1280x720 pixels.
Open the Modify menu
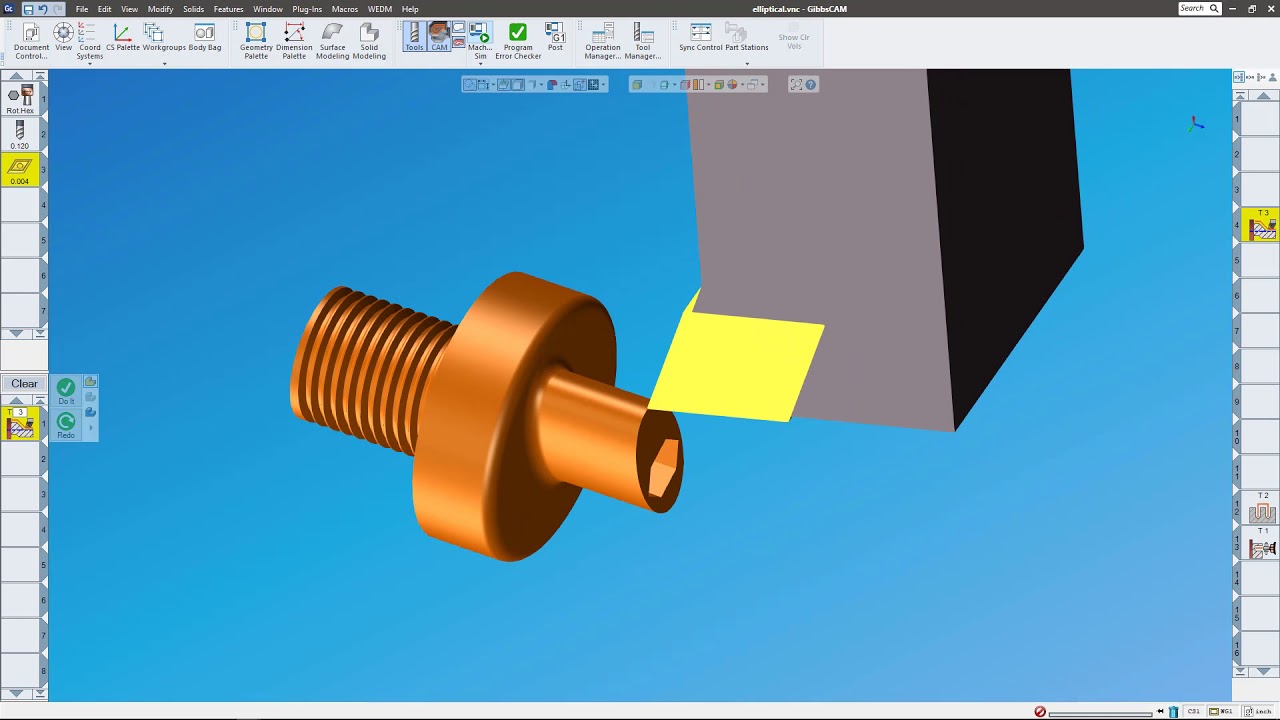point(160,9)
